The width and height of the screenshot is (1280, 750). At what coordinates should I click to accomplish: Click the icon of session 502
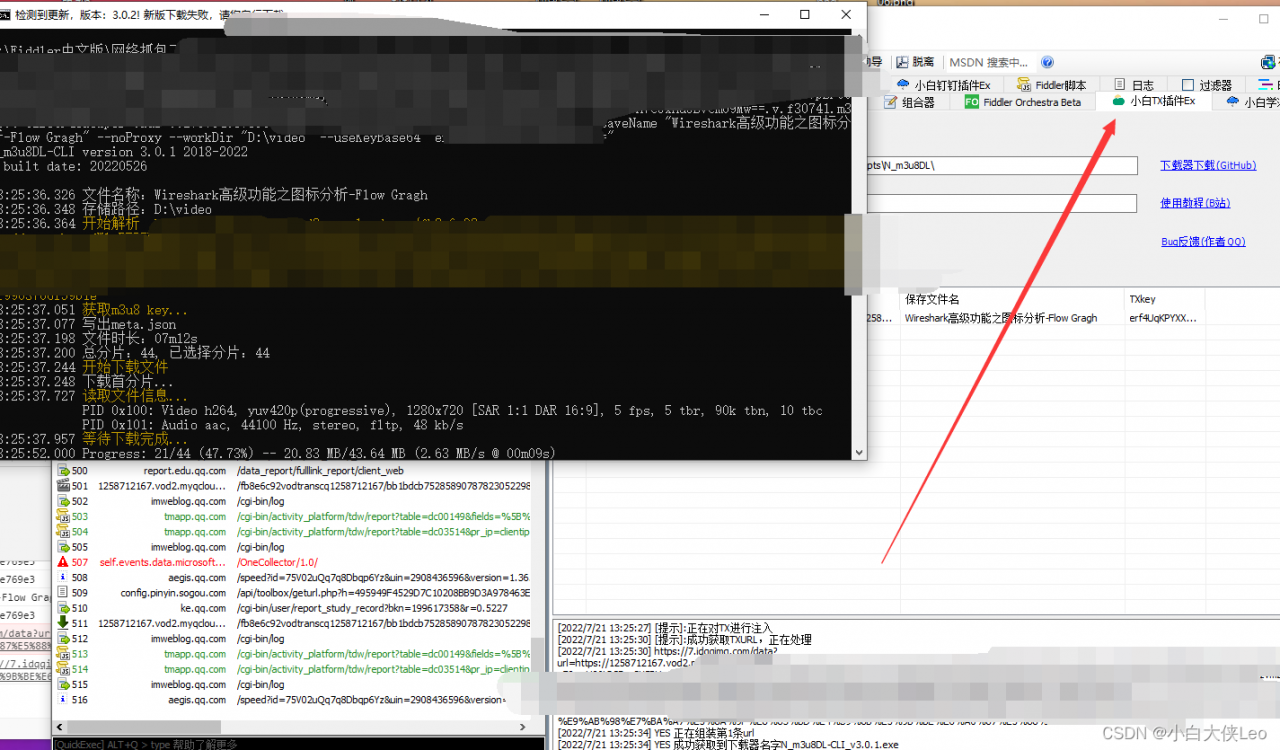coord(62,501)
